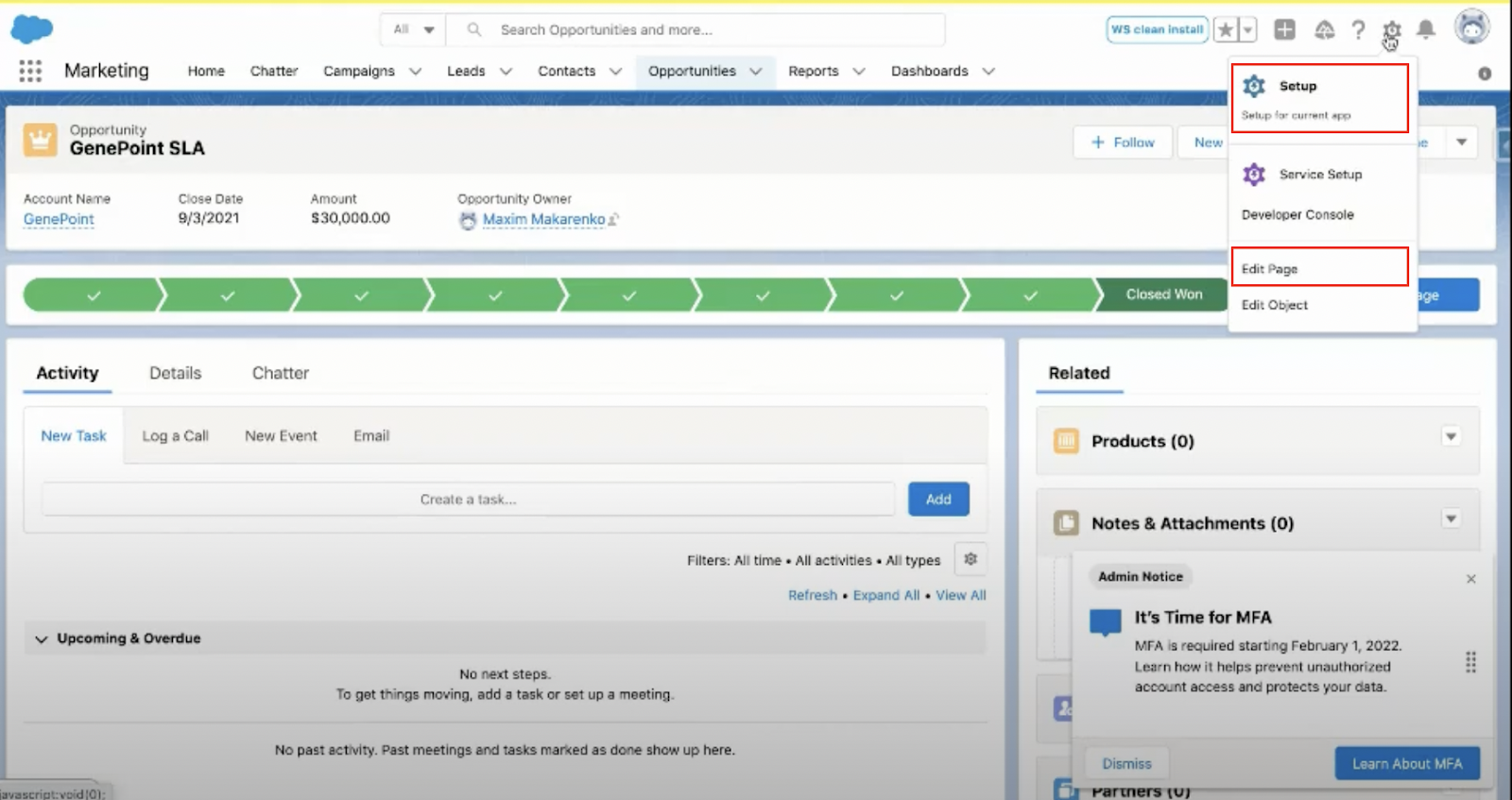The width and height of the screenshot is (1512, 800).
Task: Choose Edit Page from the menu
Action: 1319,267
